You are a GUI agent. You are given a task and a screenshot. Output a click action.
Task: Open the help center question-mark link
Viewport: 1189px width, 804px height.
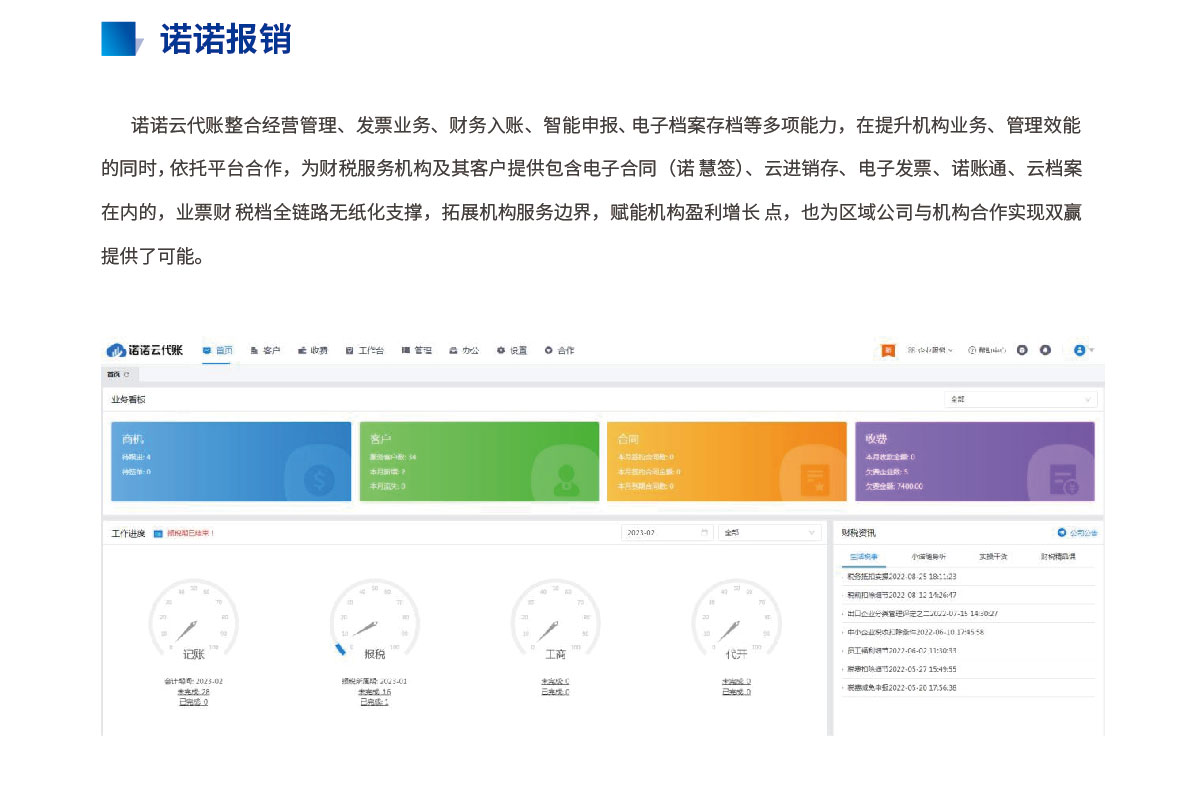[987, 350]
